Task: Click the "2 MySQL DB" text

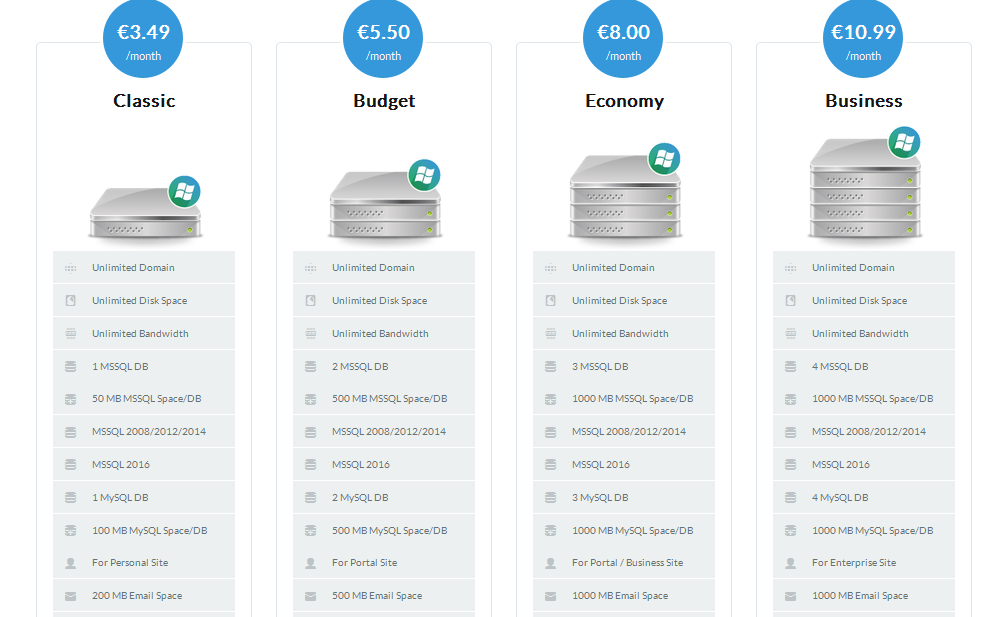Action: (x=360, y=498)
